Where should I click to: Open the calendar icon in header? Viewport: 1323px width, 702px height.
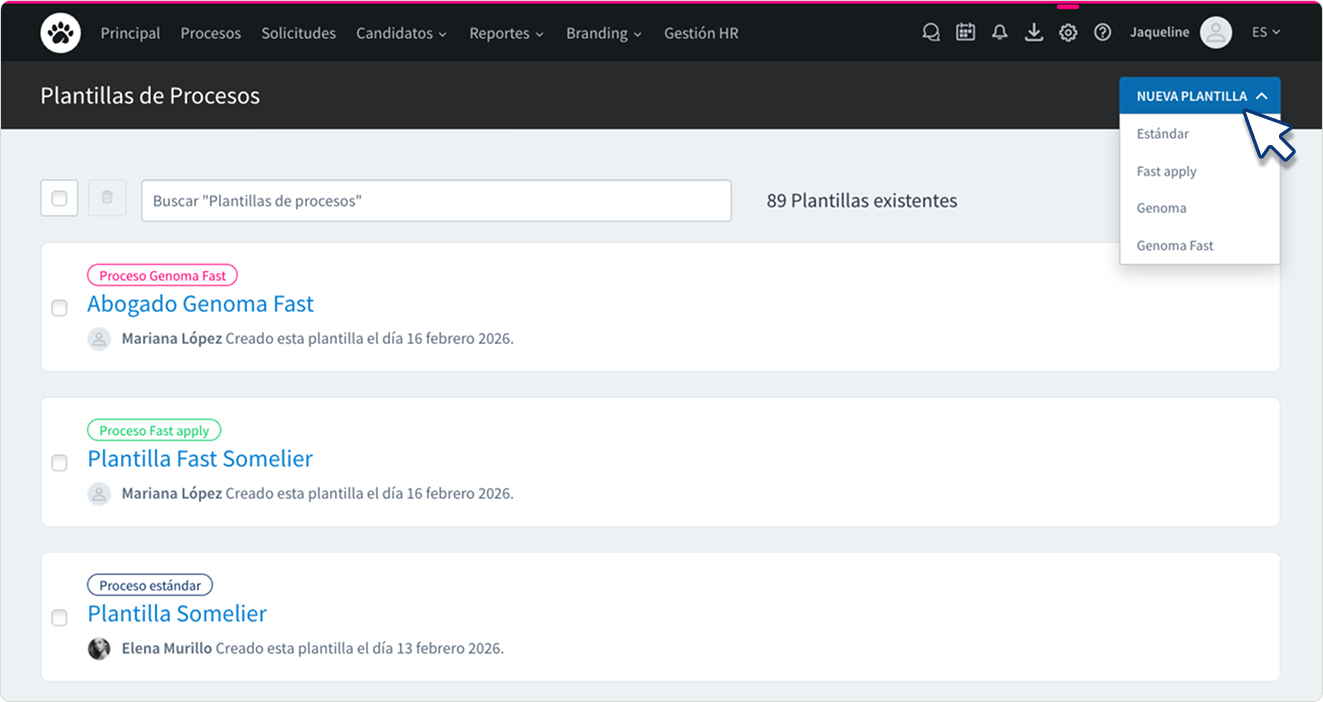[x=965, y=33]
